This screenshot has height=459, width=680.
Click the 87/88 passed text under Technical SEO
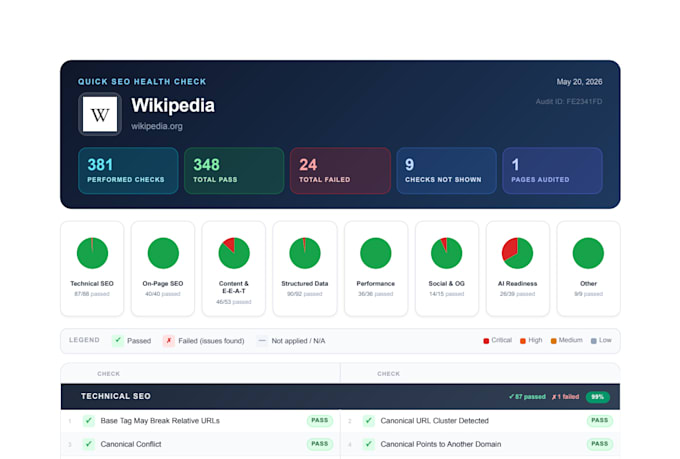pos(92,294)
